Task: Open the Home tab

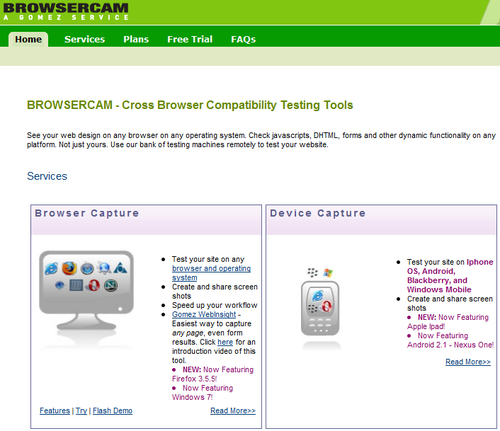Action: [28, 39]
